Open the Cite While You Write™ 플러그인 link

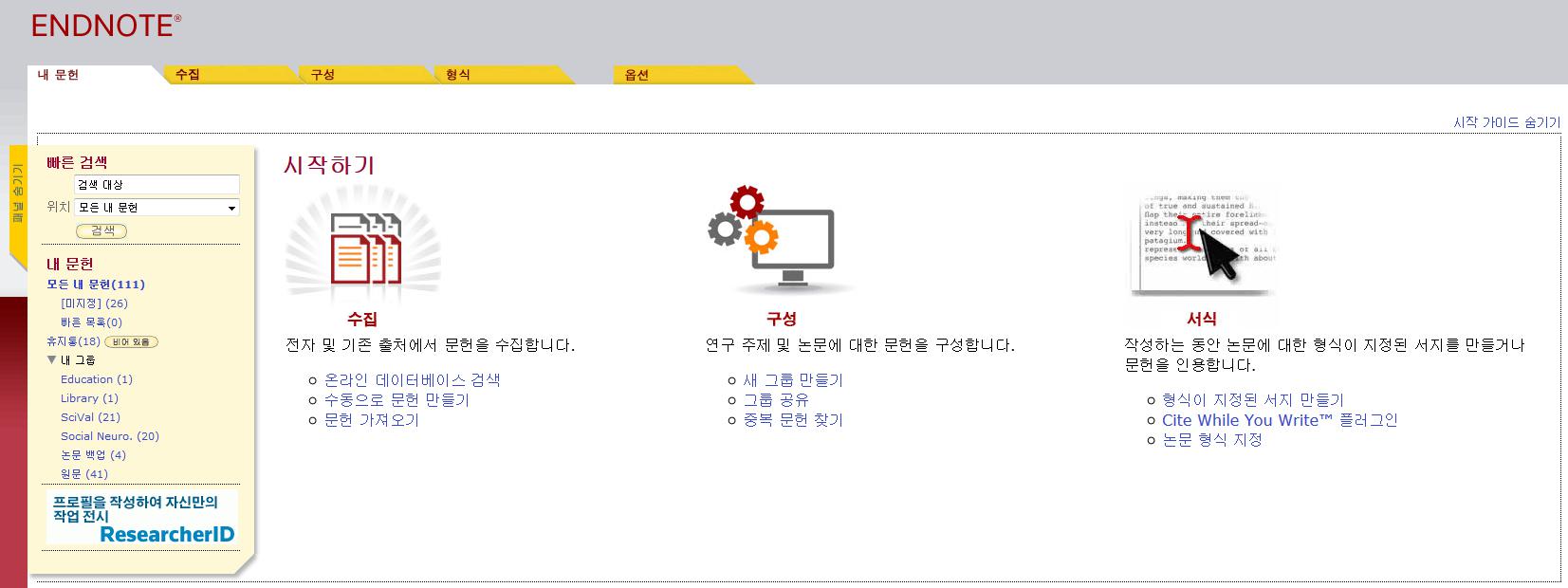point(1280,420)
